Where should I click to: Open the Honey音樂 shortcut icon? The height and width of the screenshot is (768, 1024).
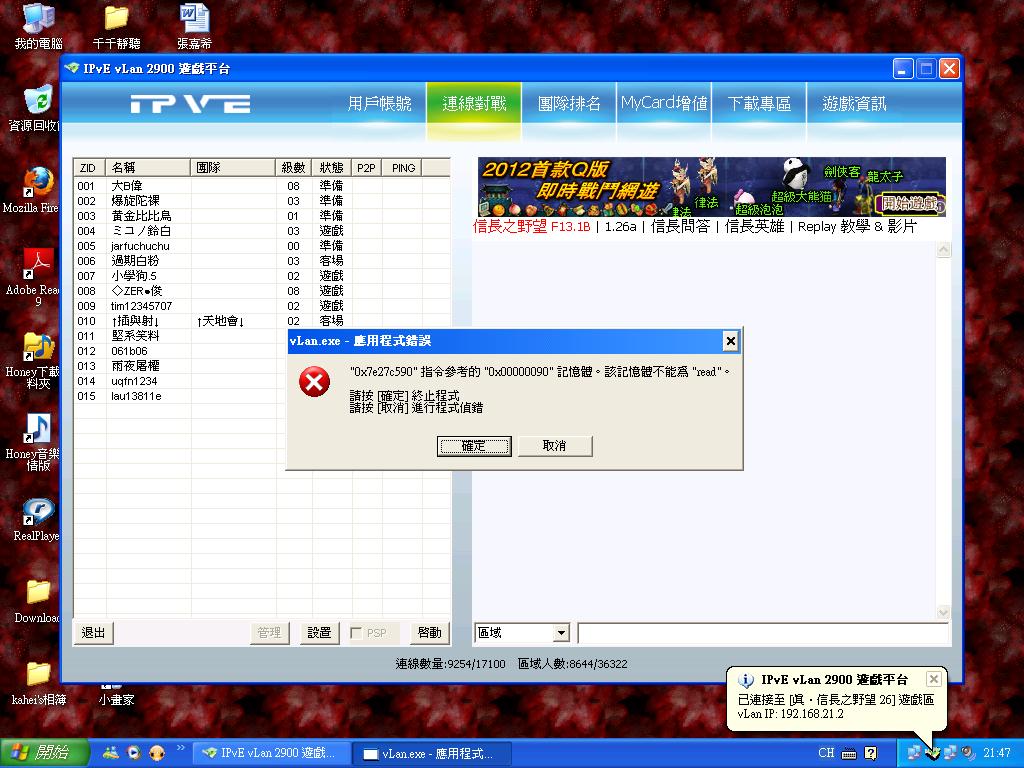pos(38,441)
